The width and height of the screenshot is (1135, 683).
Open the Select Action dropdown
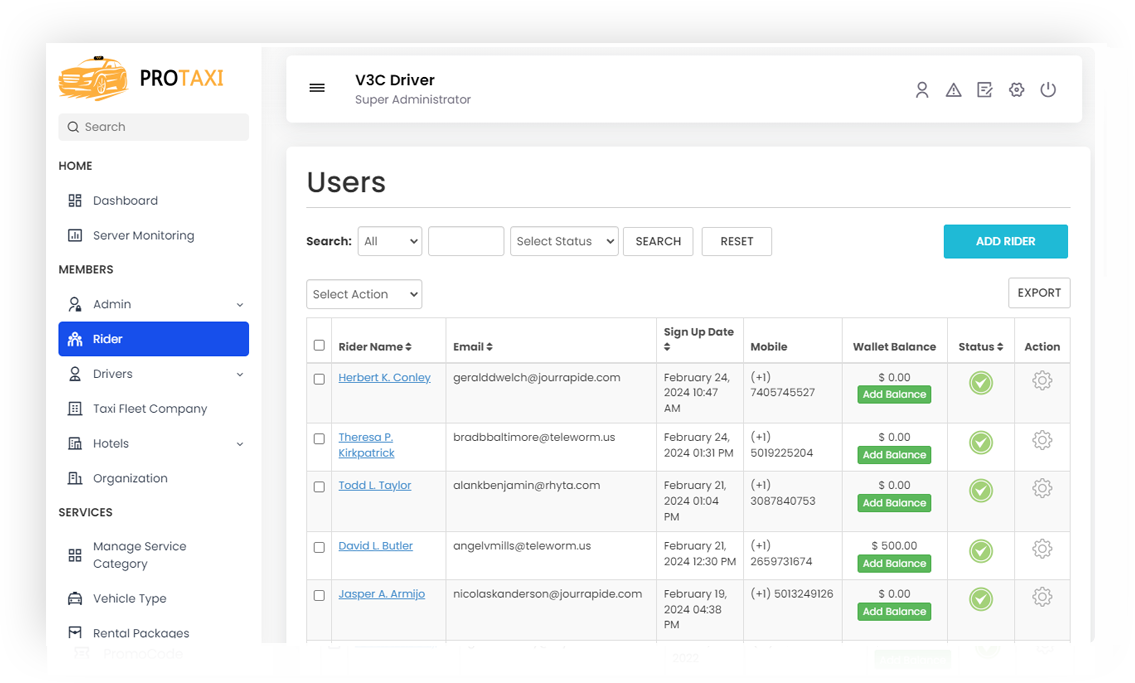[x=363, y=294]
